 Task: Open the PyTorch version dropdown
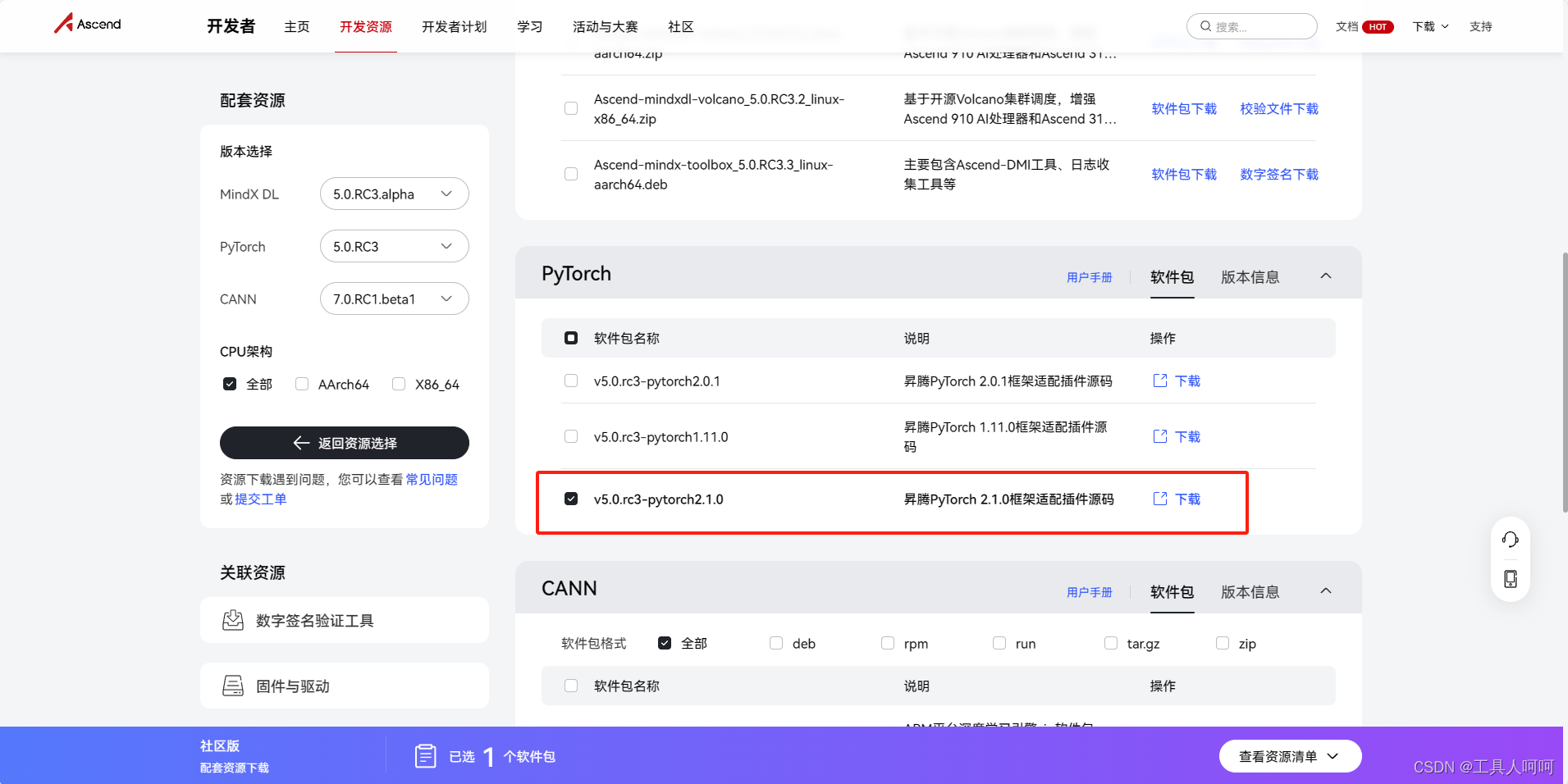click(x=394, y=246)
